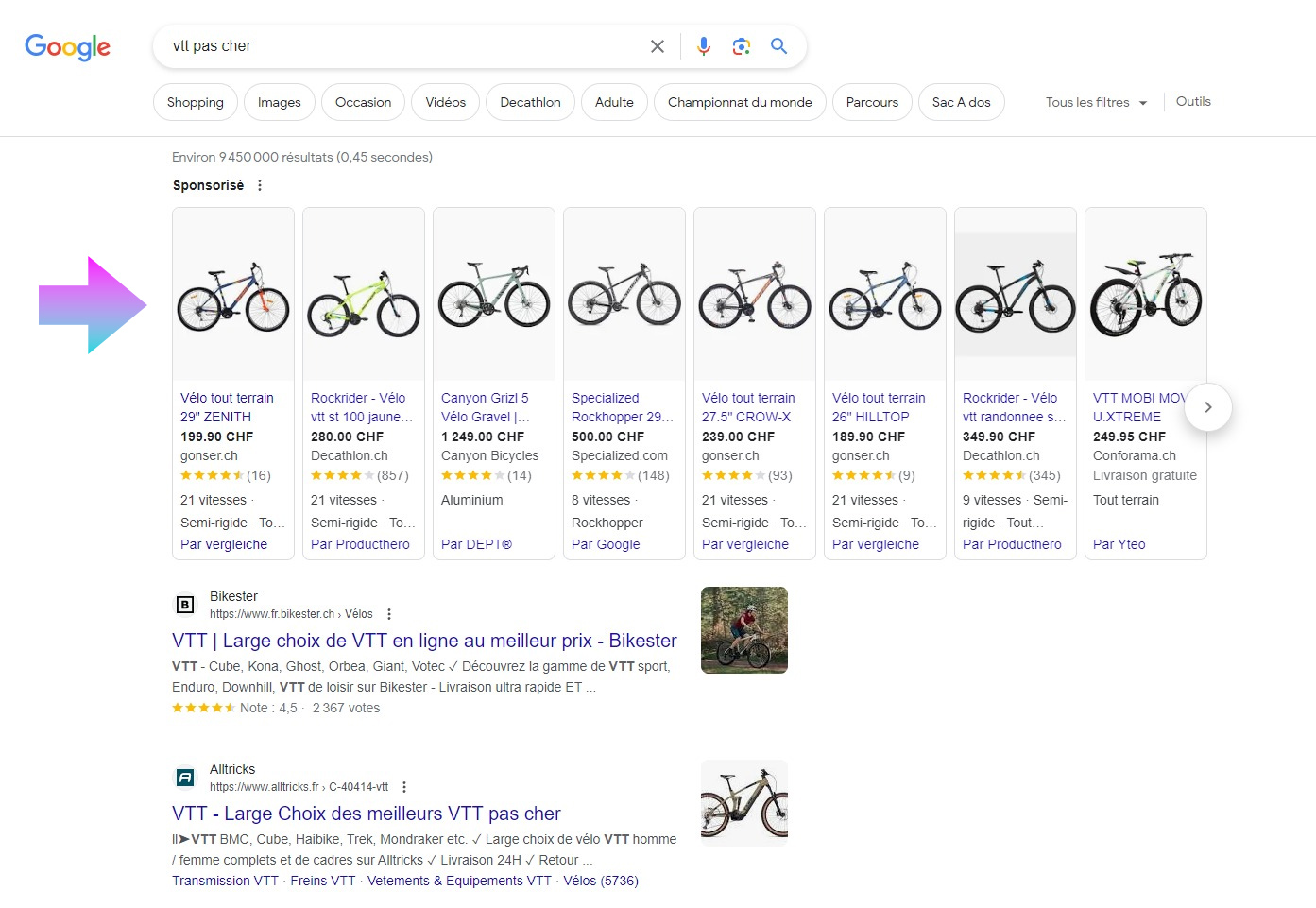This screenshot has height=908, width=1316.
Task: Open the 'Transmission VTT' sitelink
Action: 225,881
